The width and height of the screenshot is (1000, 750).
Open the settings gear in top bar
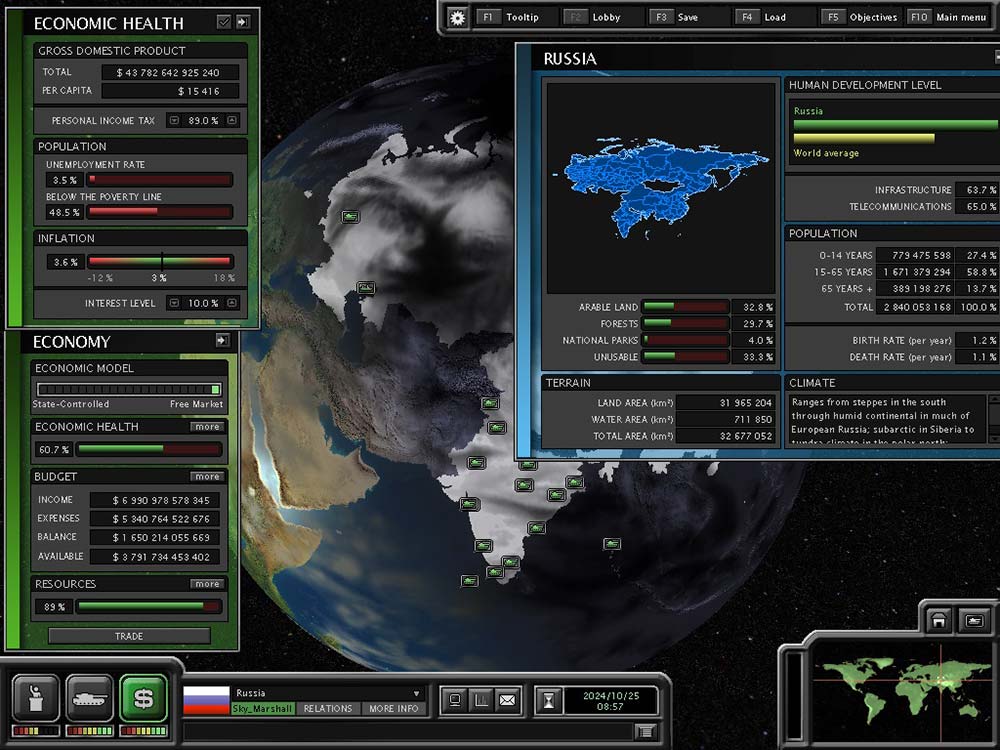(x=457, y=17)
